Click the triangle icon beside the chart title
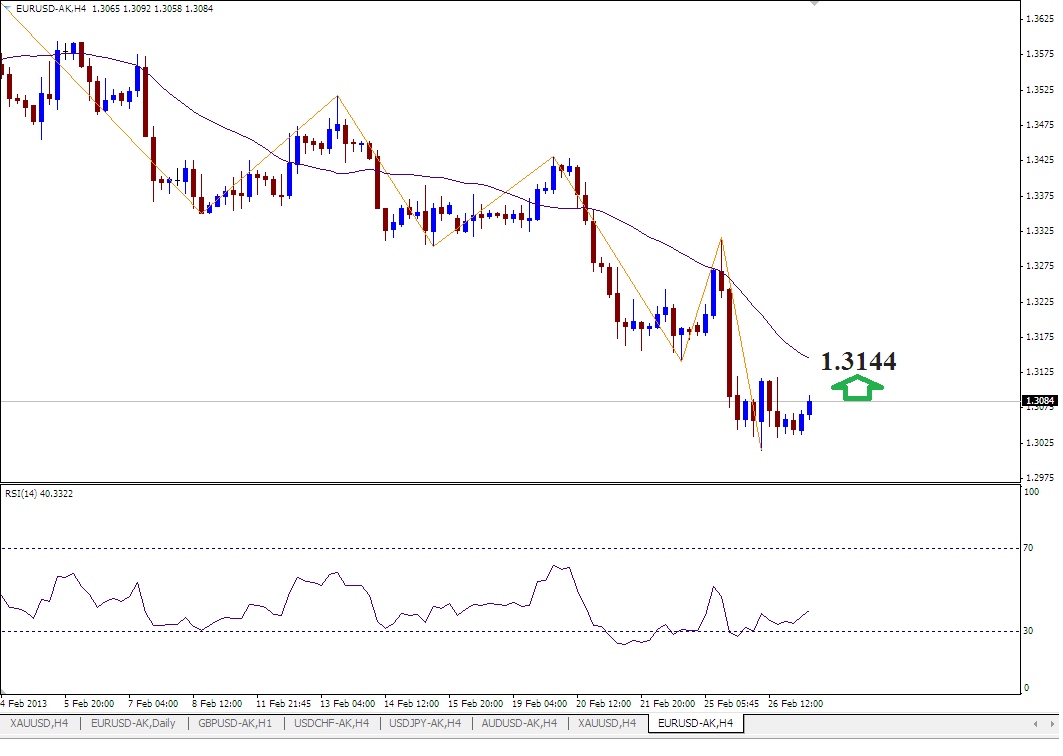 [x=9, y=8]
